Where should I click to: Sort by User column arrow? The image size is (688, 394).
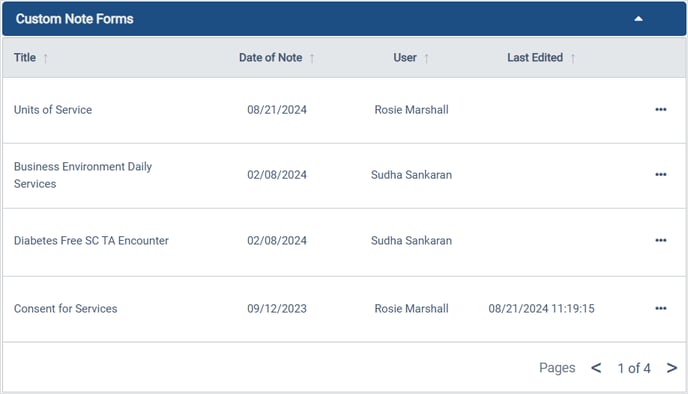pos(426,58)
